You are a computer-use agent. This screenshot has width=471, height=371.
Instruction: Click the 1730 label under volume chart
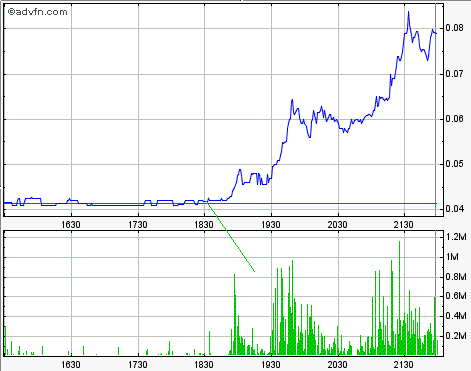pos(138,365)
